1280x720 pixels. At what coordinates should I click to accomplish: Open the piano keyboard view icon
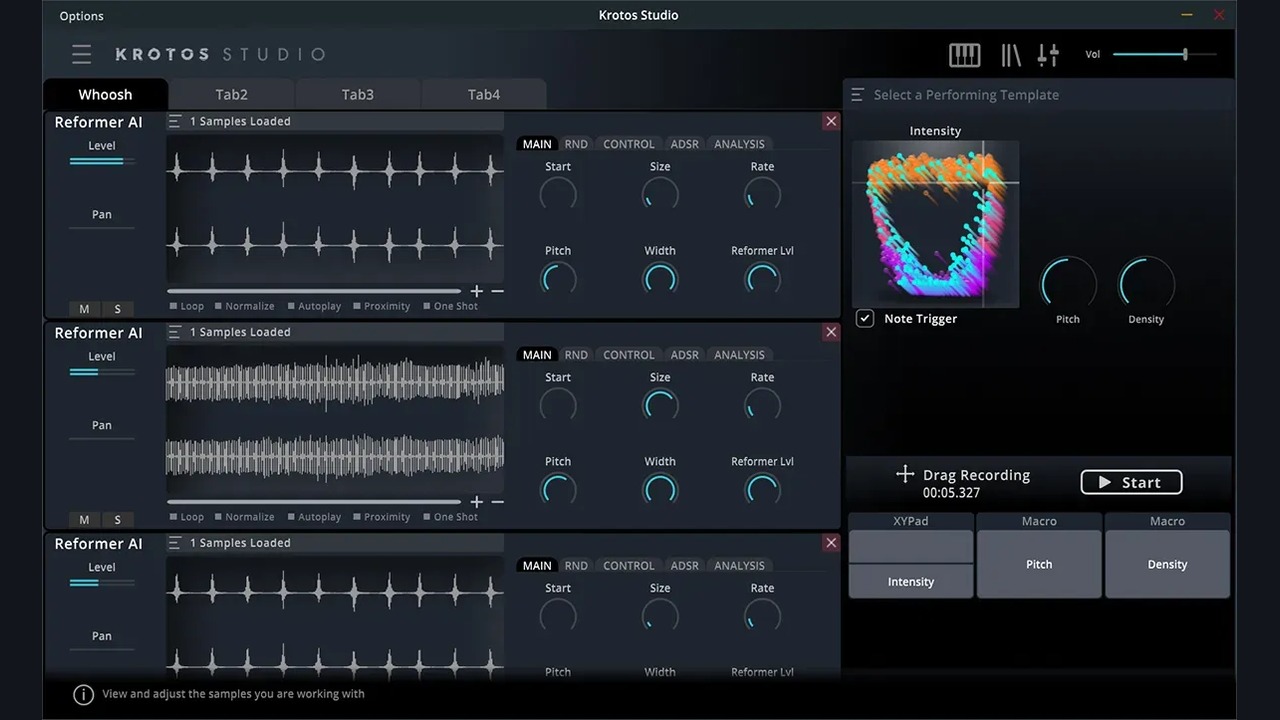(964, 55)
